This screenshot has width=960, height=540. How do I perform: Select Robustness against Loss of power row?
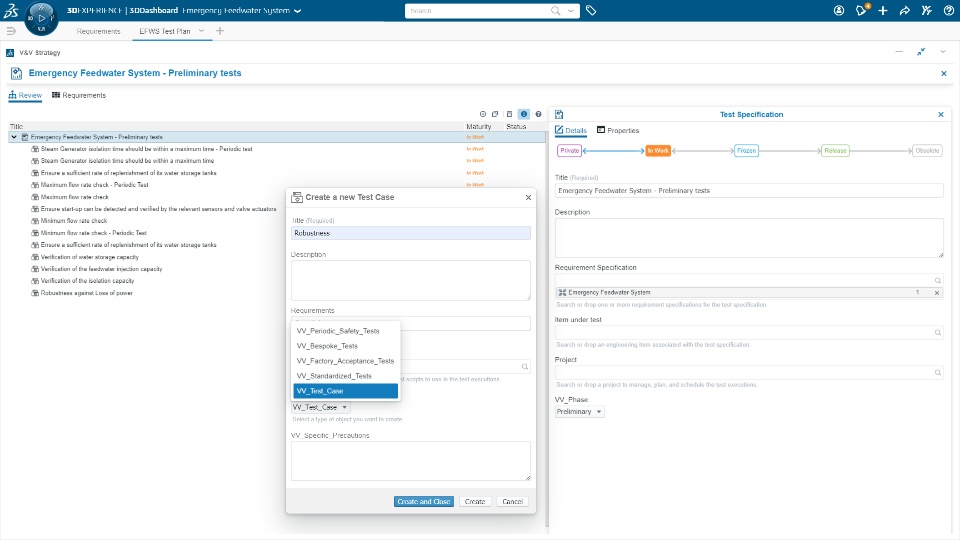pos(86,293)
